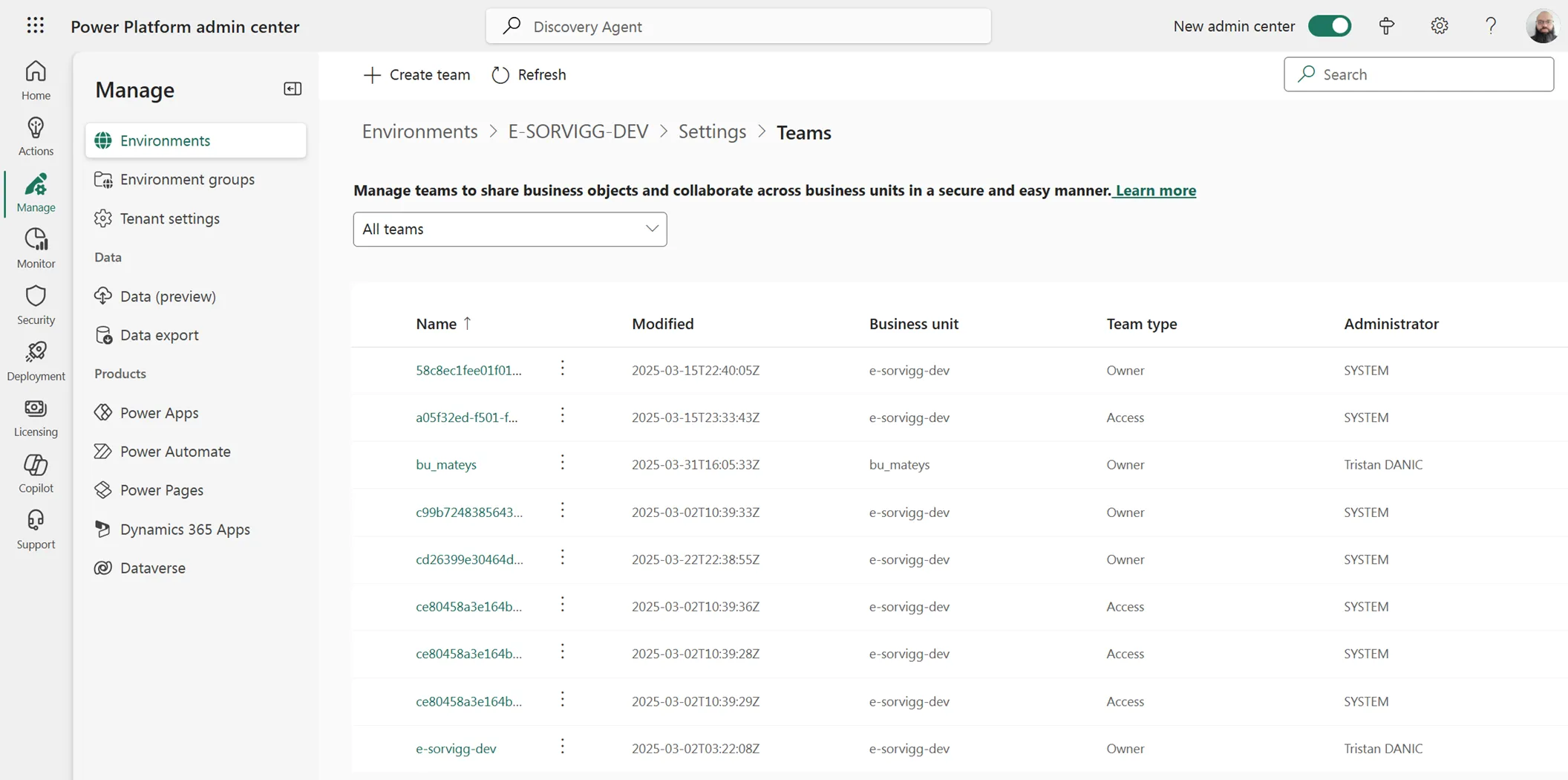This screenshot has width=1568, height=780.
Task: Open Actions in left rail
Action: click(36, 137)
